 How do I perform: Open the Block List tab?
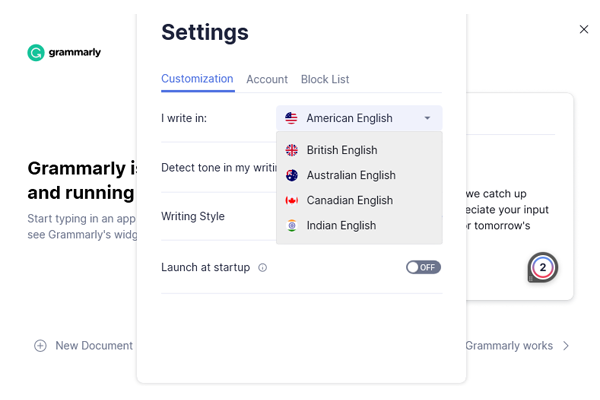pos(325,79)
